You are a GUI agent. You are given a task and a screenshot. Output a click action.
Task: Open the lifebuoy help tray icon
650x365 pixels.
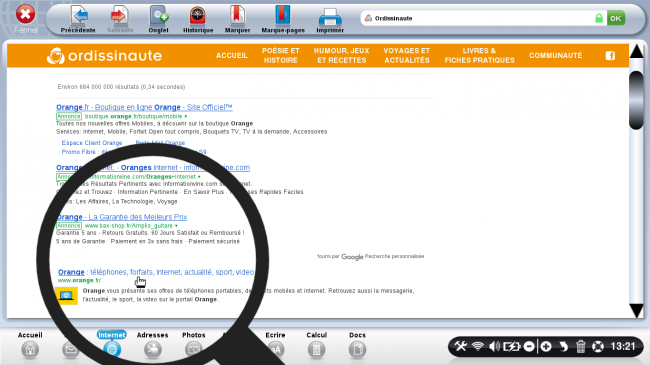(x=597, y=346)
